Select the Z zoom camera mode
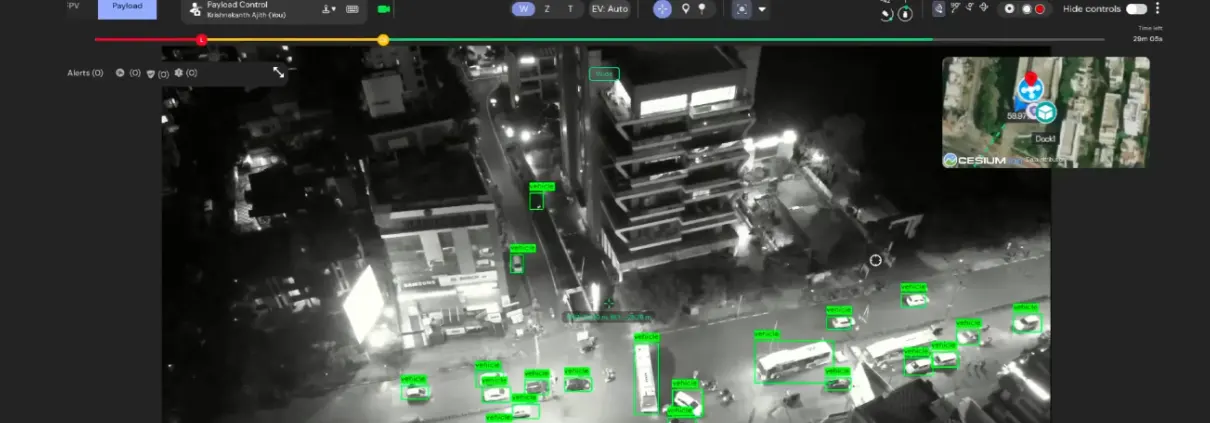The image size is (1210, 423). pos(547,9)
